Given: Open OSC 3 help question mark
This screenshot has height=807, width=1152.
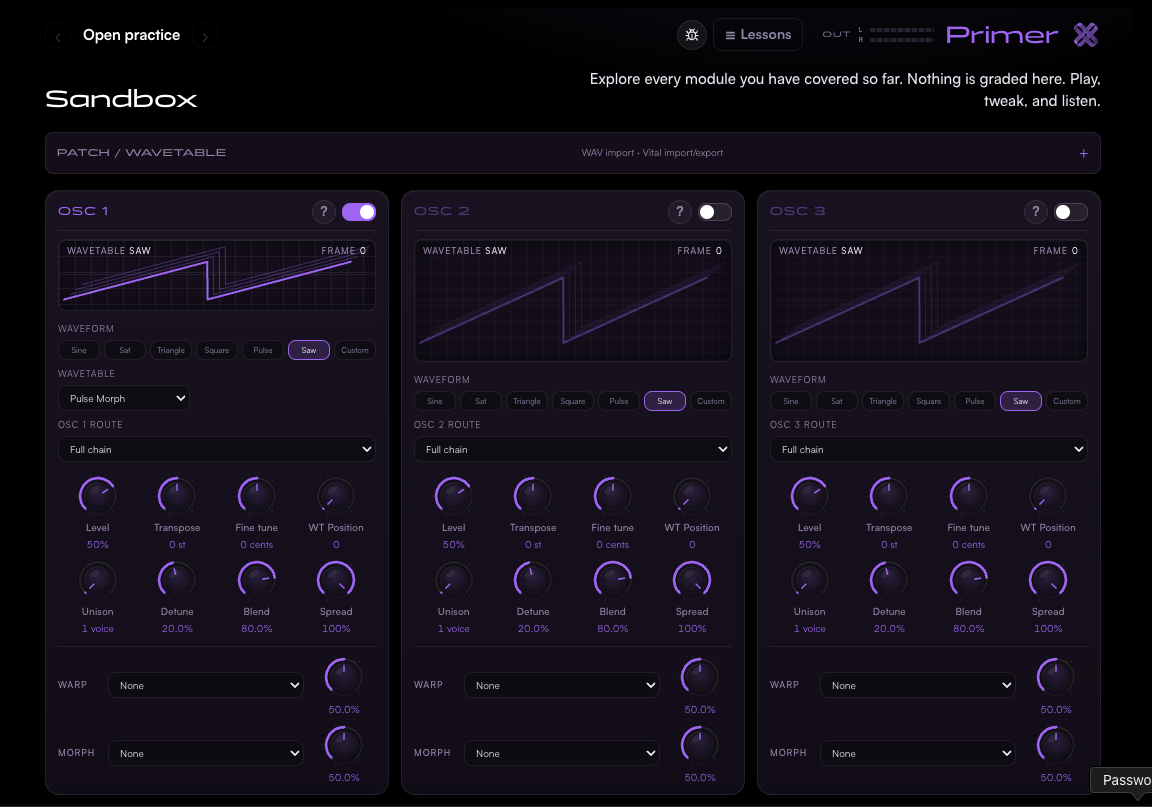Looking at the screenshot, I should pos(1035,212).
